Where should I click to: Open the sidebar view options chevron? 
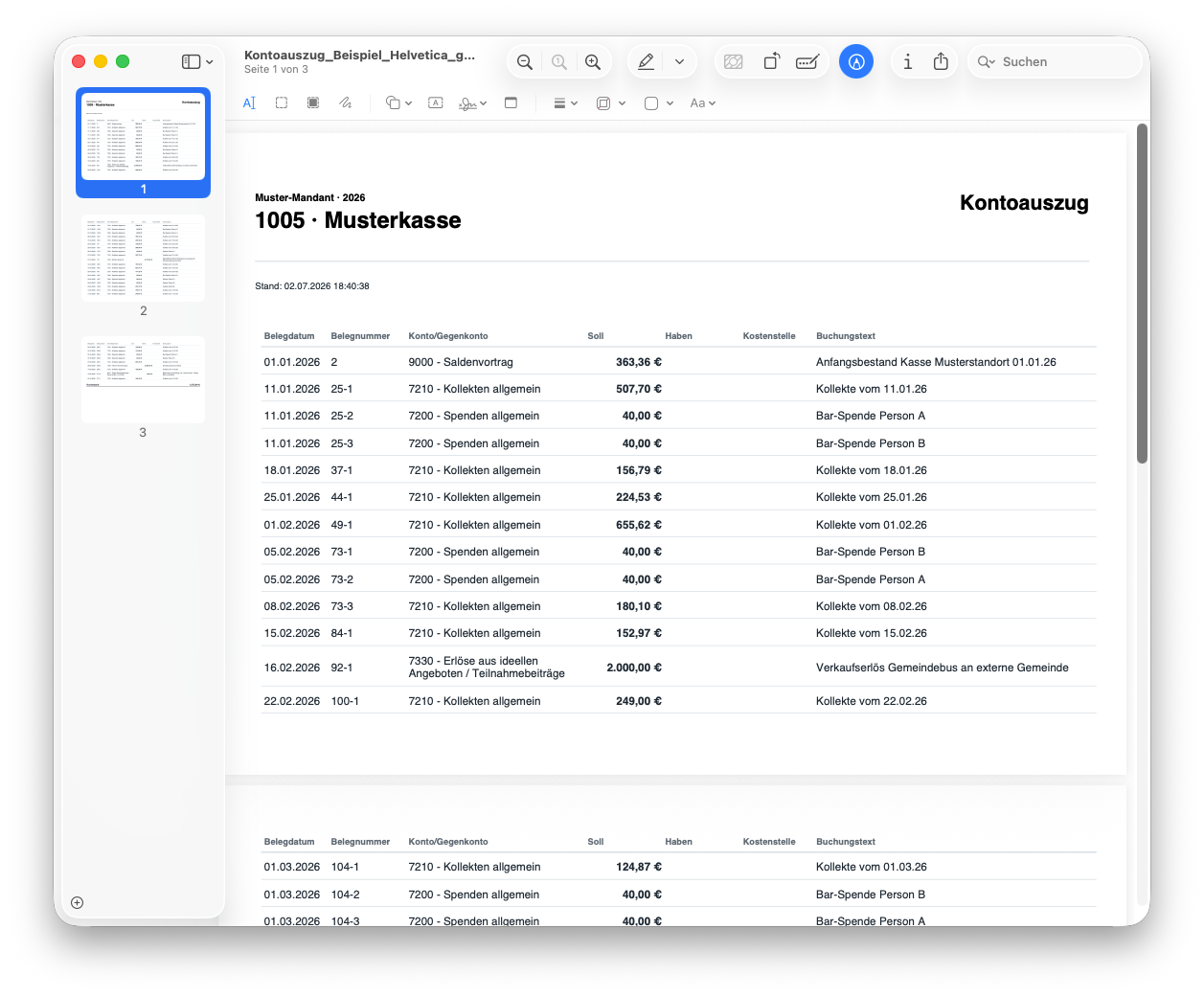pyautogui.click(x=209, y=62)
